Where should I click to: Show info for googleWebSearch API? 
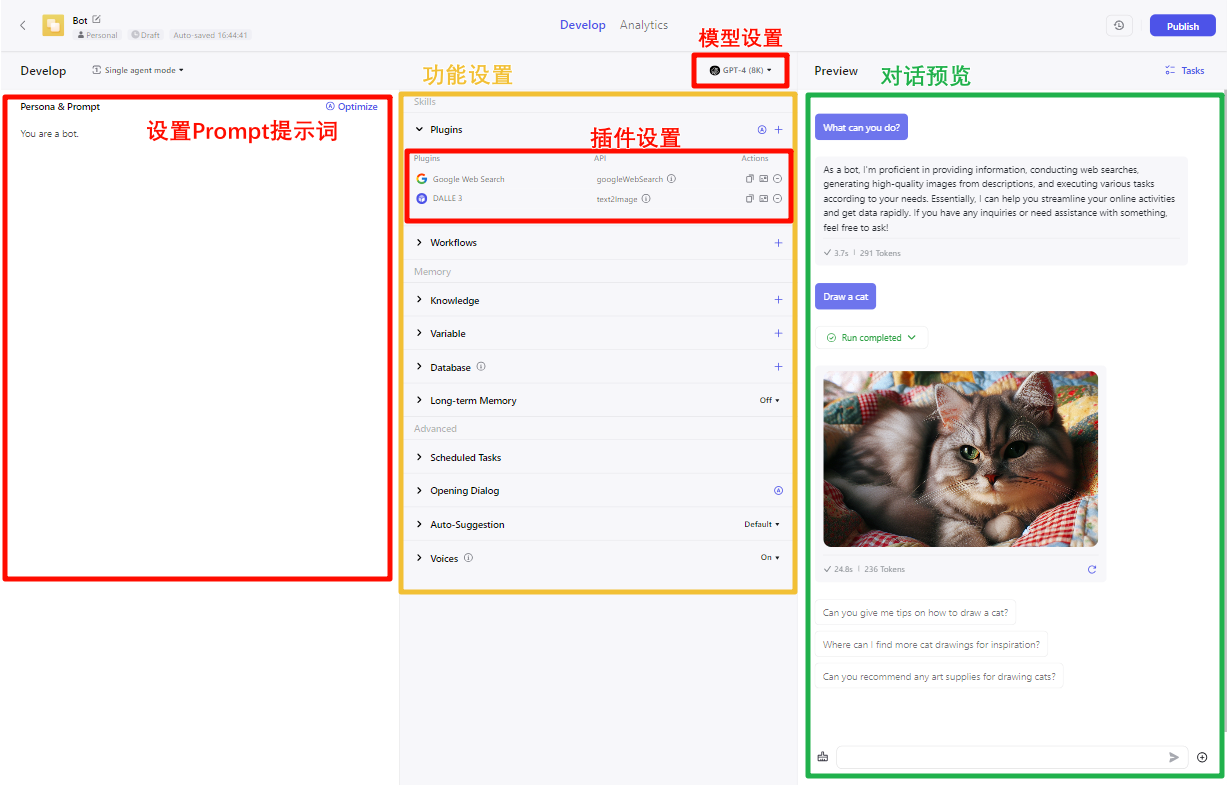(671, 179)
